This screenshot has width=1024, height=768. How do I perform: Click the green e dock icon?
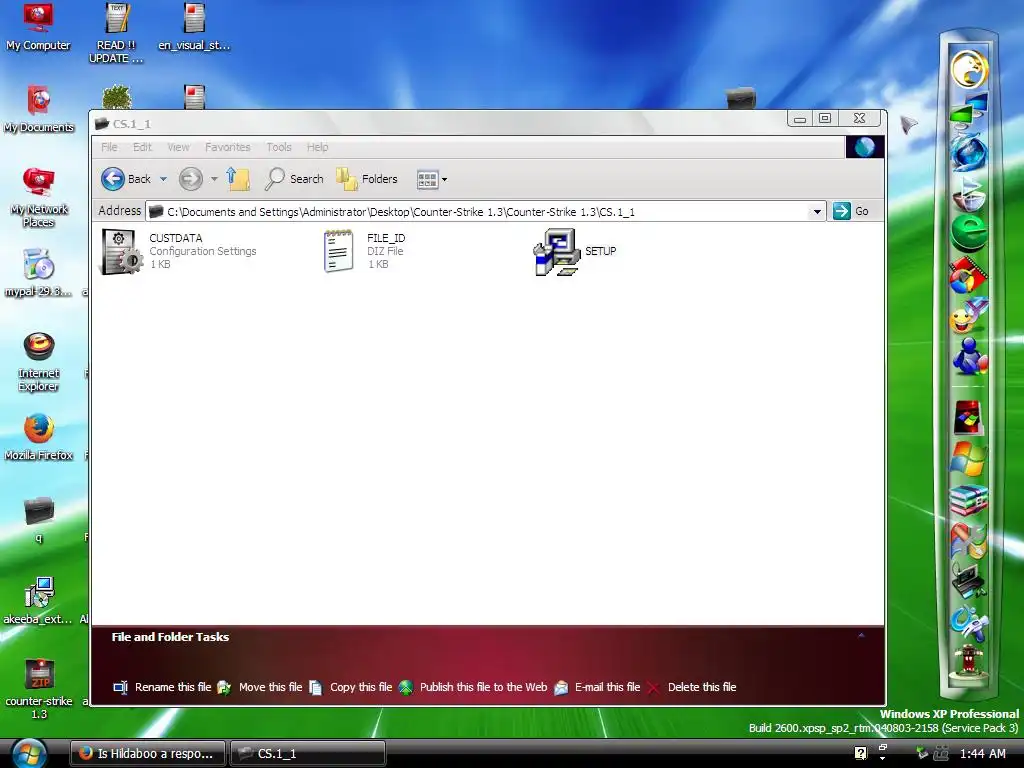(968, 233)
